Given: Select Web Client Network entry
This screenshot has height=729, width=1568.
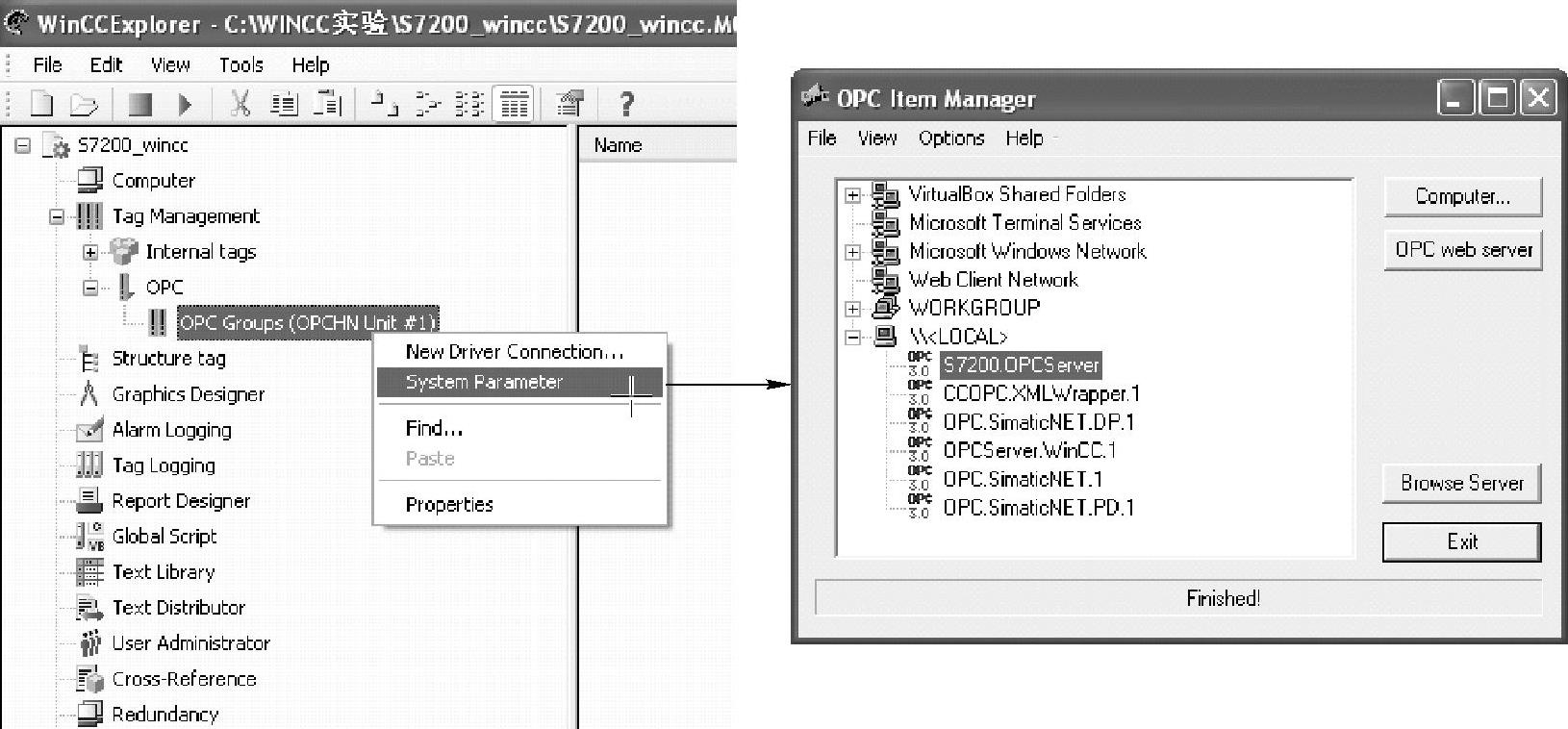Looking at the screenshot, I should click(994, 280).
